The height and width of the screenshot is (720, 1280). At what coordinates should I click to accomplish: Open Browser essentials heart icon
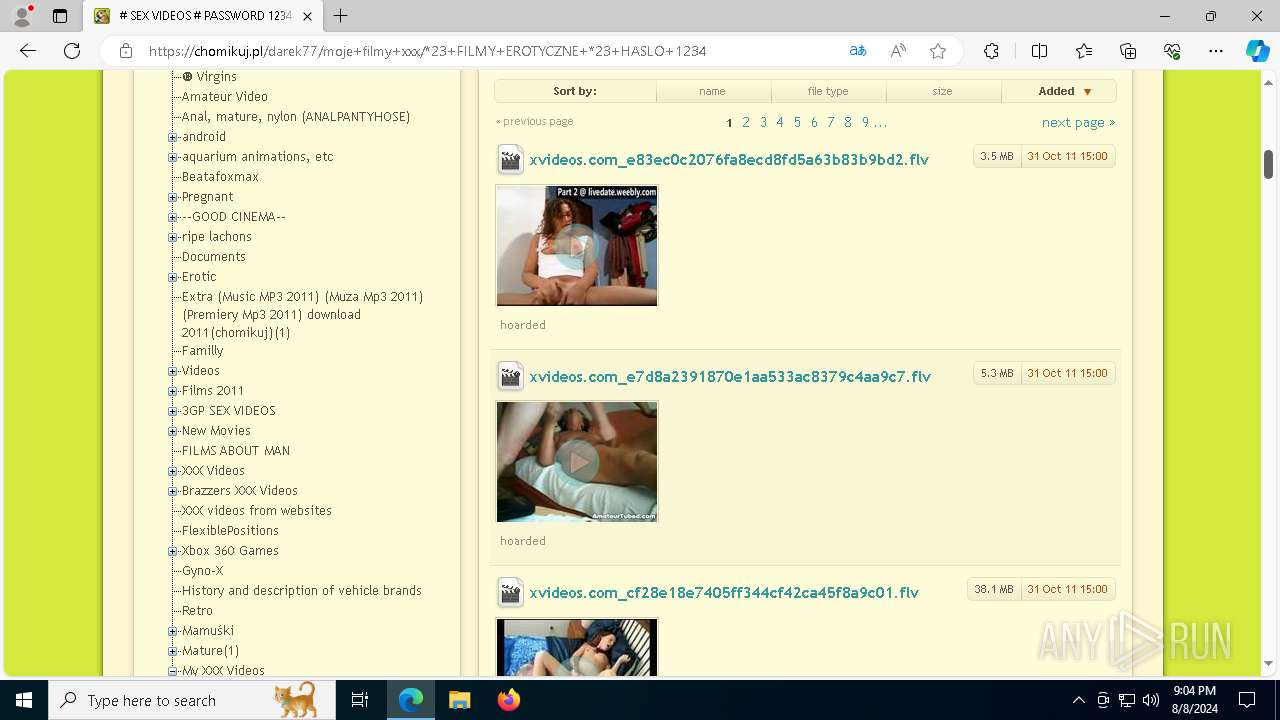coord(1172,51)
